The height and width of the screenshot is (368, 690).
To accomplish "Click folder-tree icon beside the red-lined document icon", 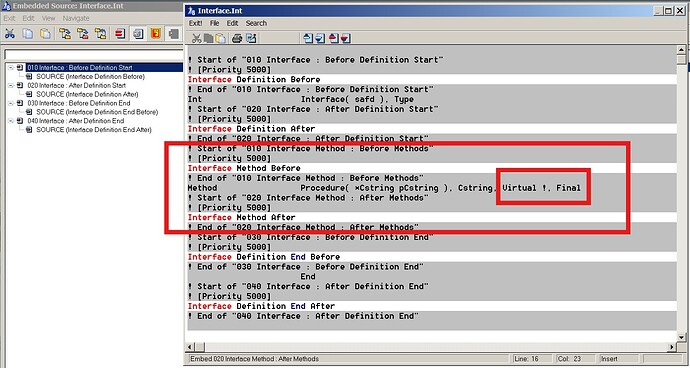I will tap(100, 33).
